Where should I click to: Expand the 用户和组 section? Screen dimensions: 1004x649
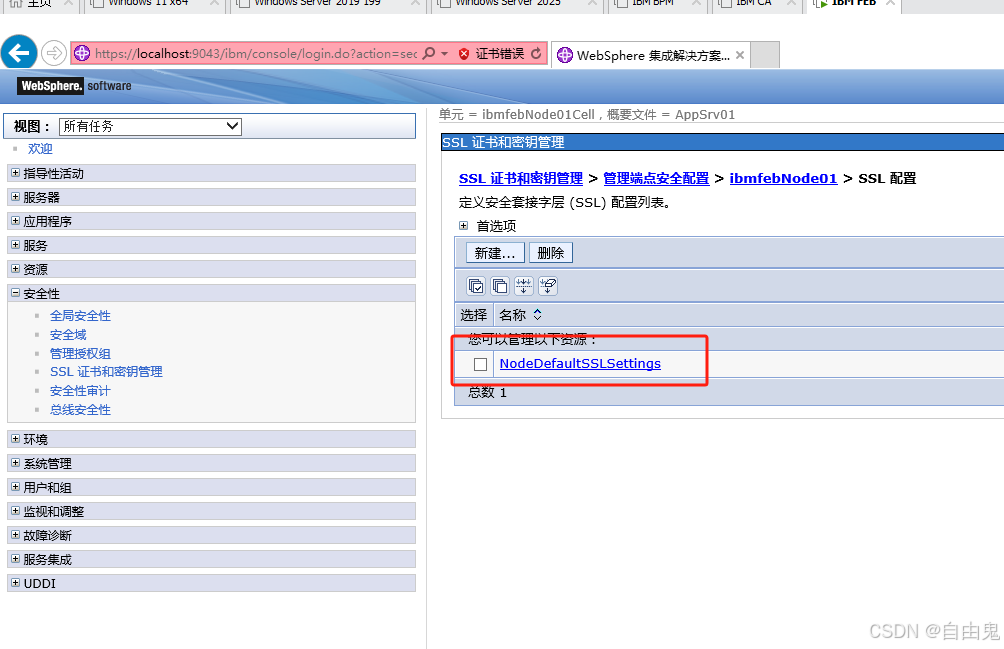click(x=15, y=486)
